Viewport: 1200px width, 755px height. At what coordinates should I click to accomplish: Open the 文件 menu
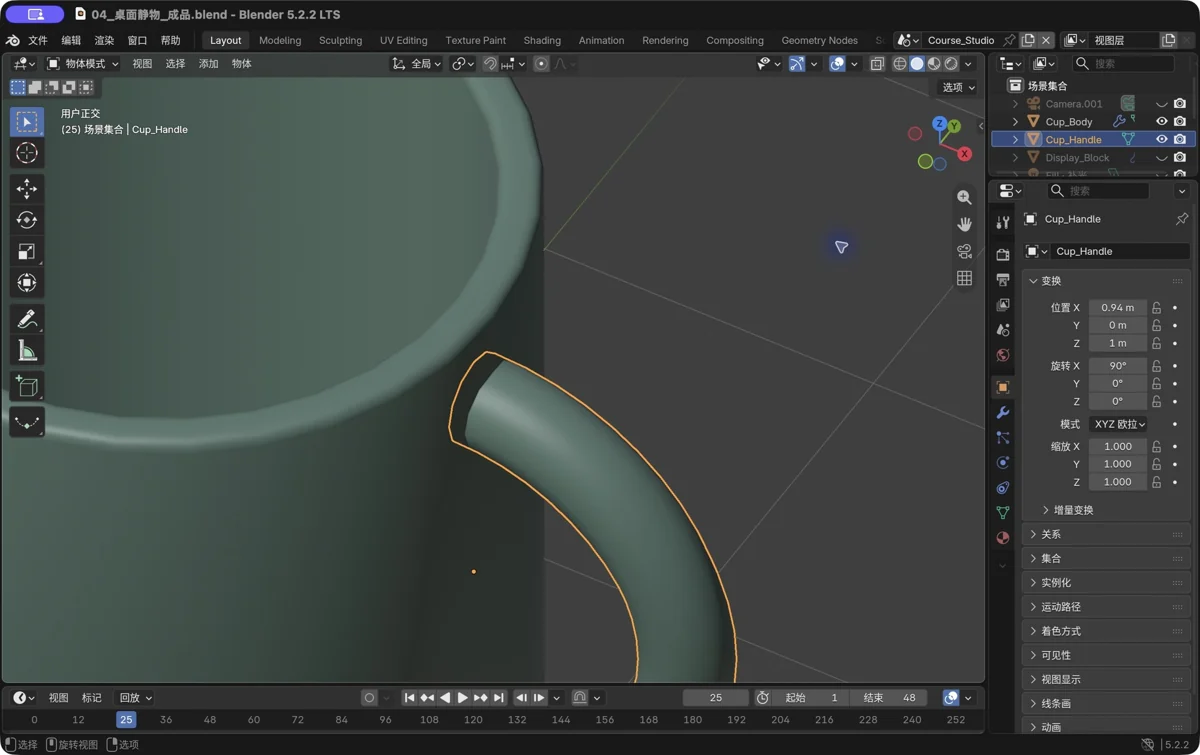[x=38, y=41]
